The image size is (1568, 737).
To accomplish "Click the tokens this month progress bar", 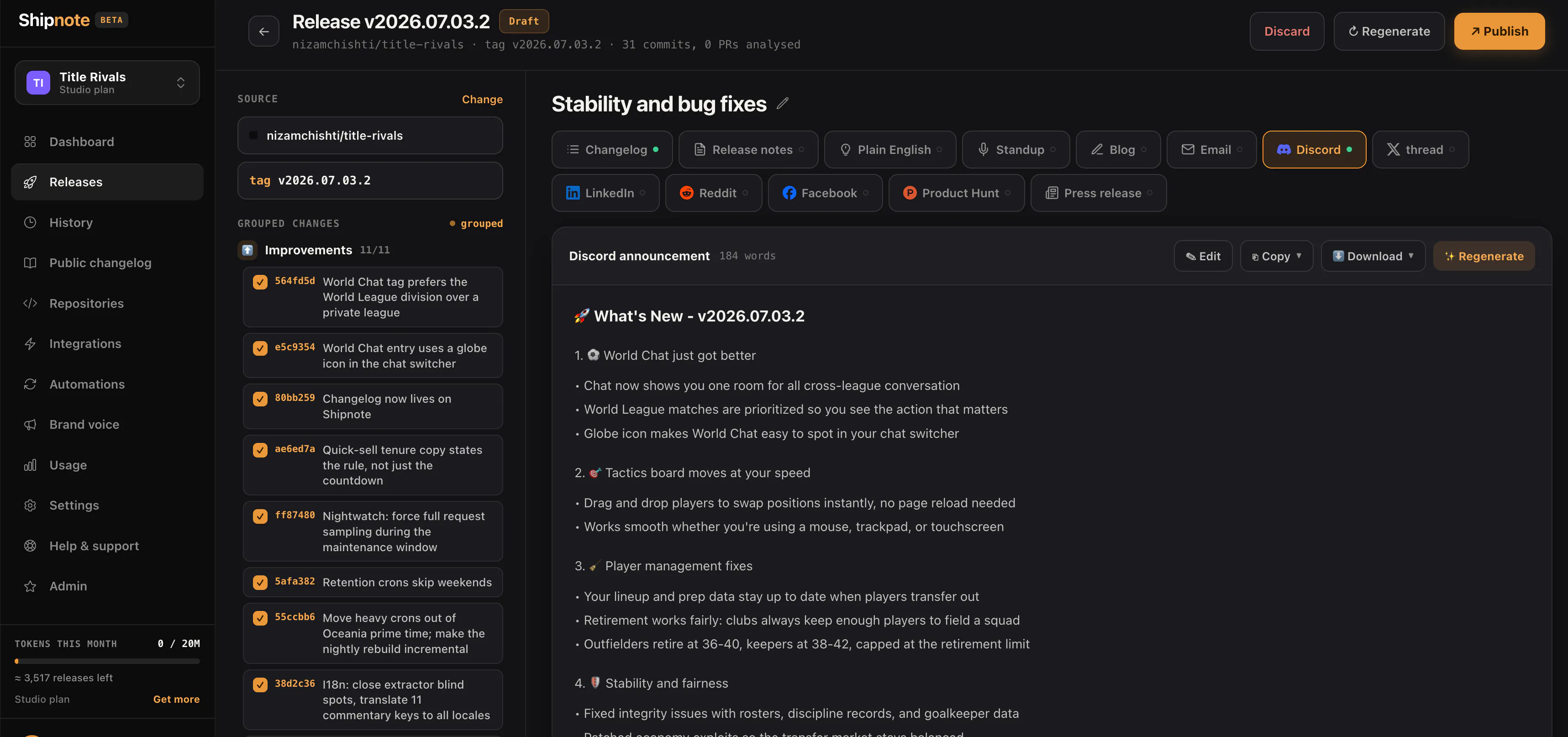I will [x=107, y=661].
